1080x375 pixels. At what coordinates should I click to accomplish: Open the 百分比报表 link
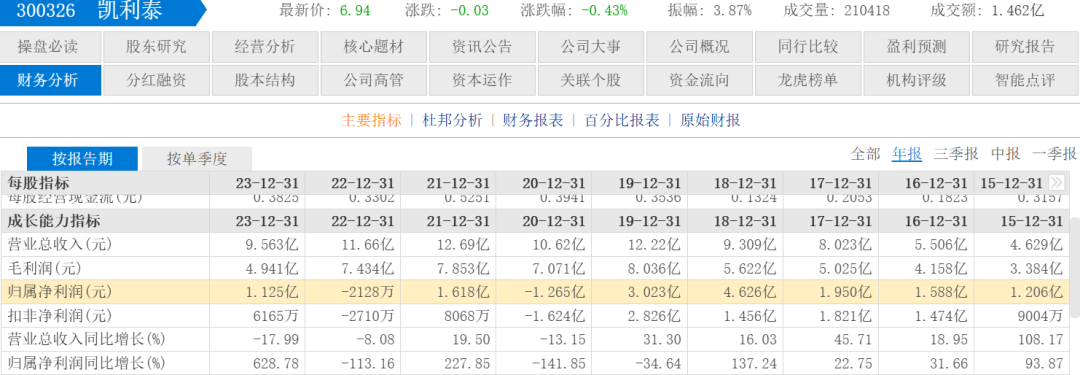622,120
